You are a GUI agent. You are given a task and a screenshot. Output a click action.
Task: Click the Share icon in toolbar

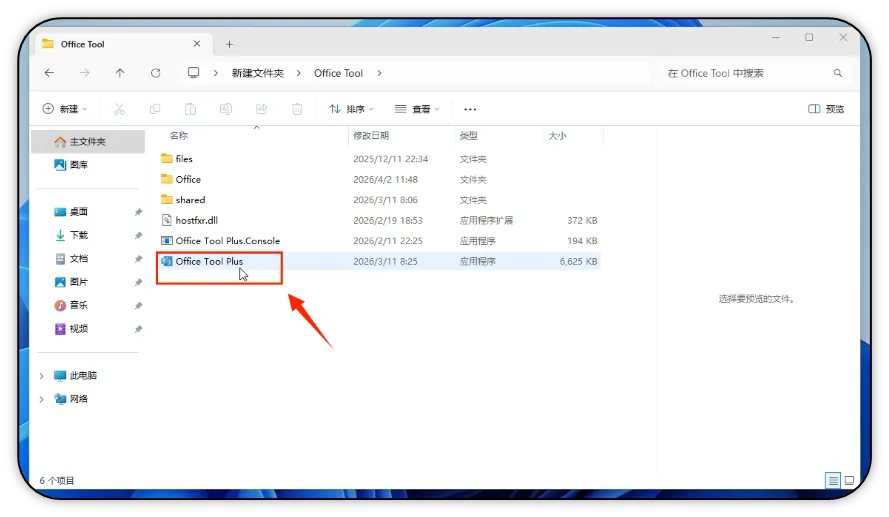pyautogui.click(x=261, y=109)
